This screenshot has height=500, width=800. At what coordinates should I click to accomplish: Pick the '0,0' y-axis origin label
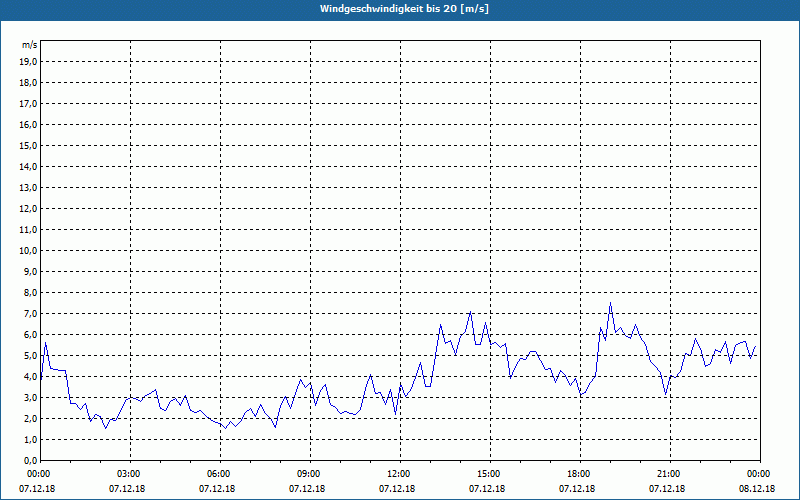click(30, 460)
